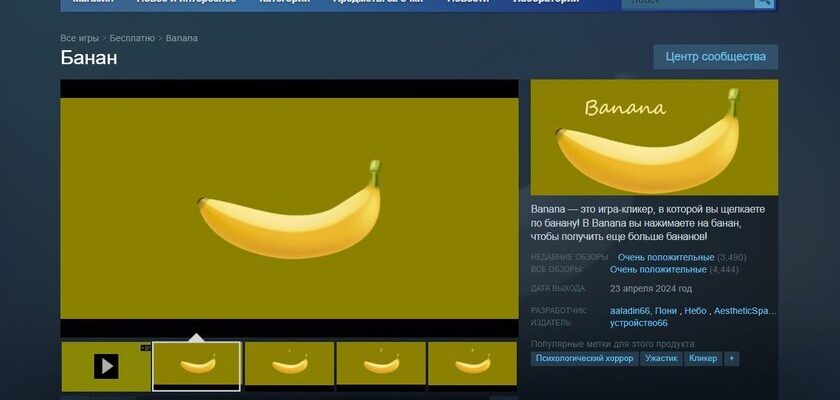Select the third banana screenshot thumbnail
Image resolution: width=840 pixels, height=400 pixels.
tap(289, 366)
